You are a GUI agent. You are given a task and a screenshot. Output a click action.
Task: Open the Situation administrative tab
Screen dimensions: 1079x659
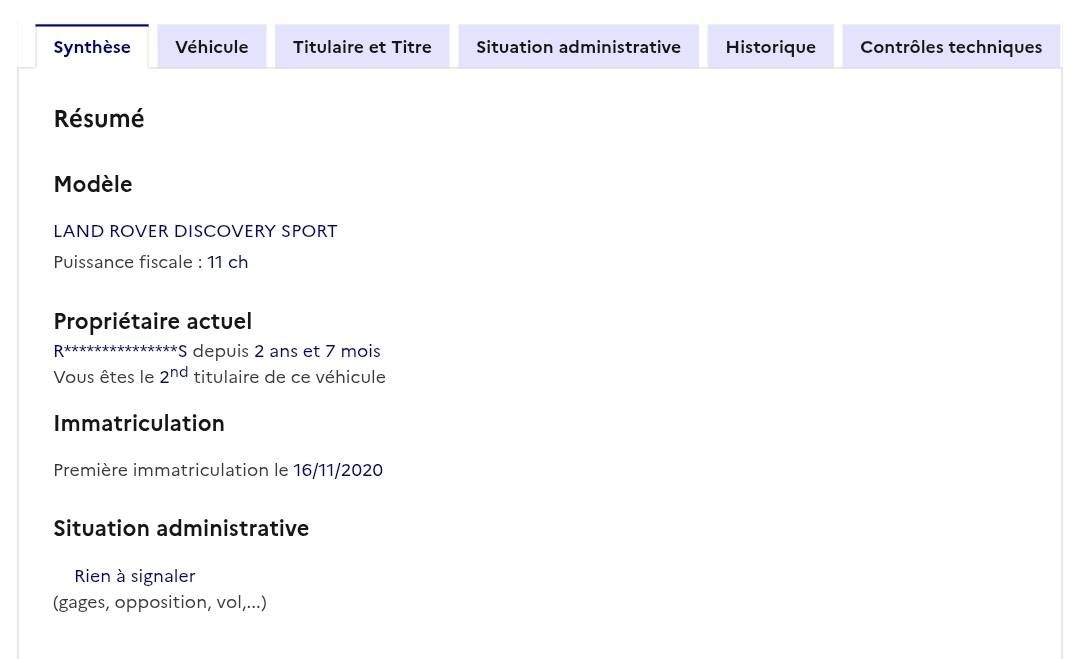[578, 47]
